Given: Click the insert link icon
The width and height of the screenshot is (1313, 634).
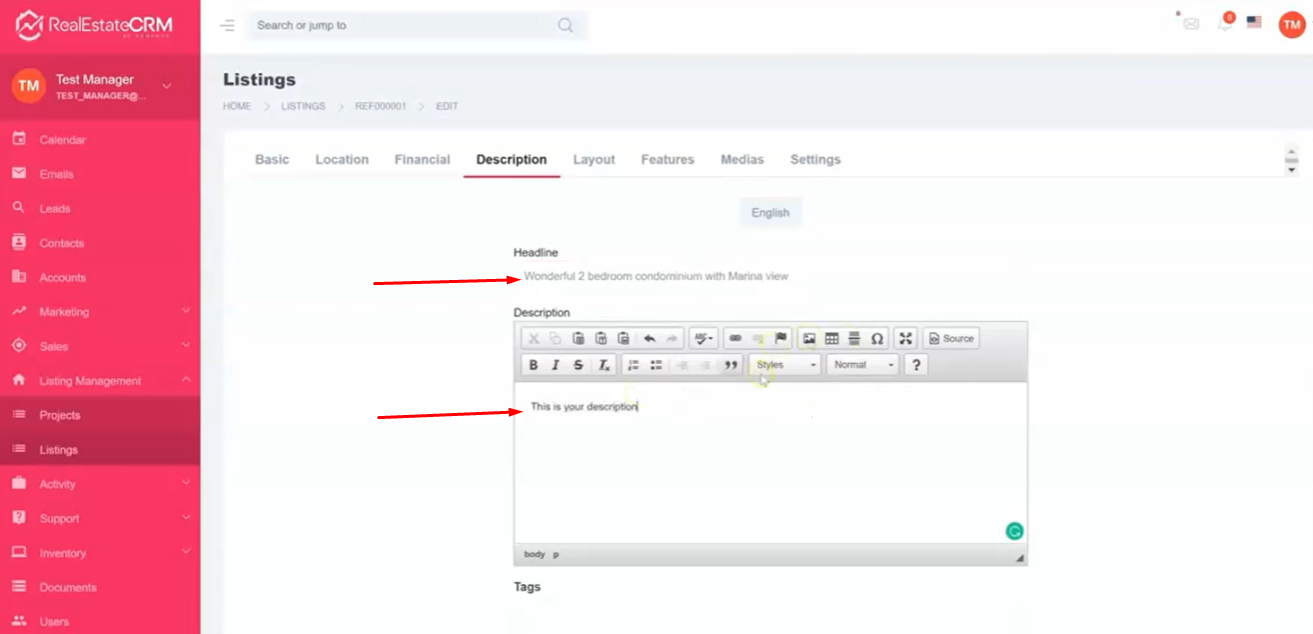Looking at the screenshot, I should 735,339.
